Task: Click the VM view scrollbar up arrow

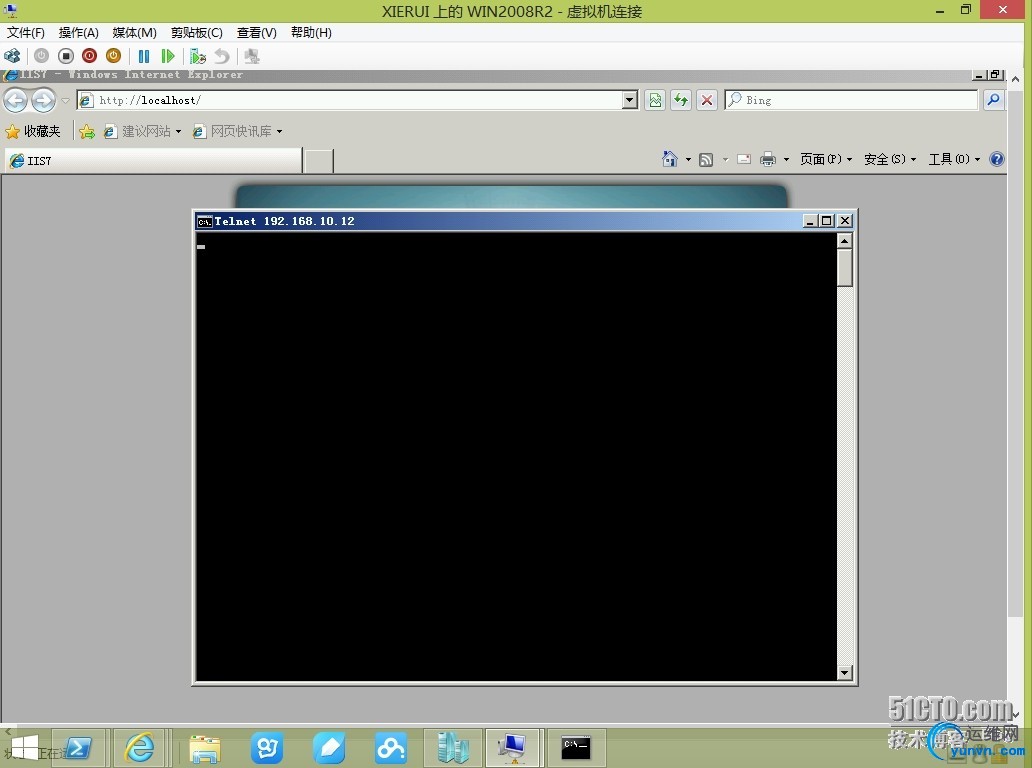Action: coord(1016,79)
